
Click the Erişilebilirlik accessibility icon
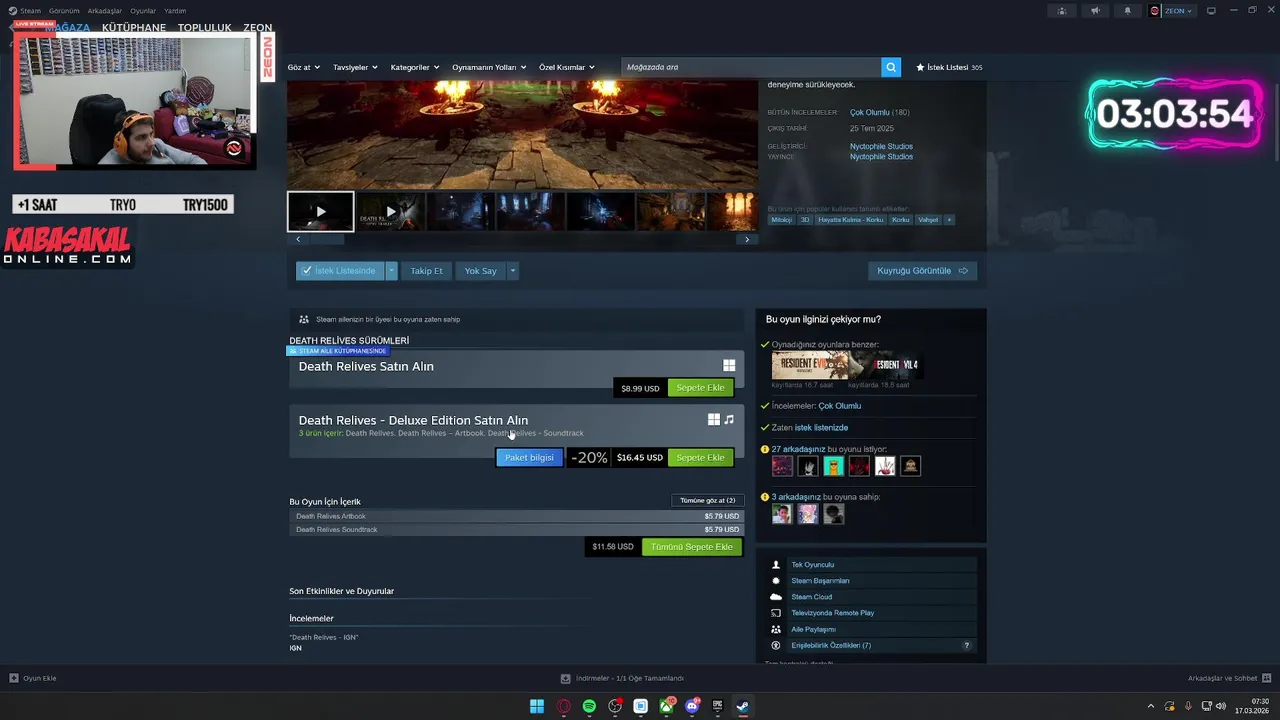pos(776,645)
